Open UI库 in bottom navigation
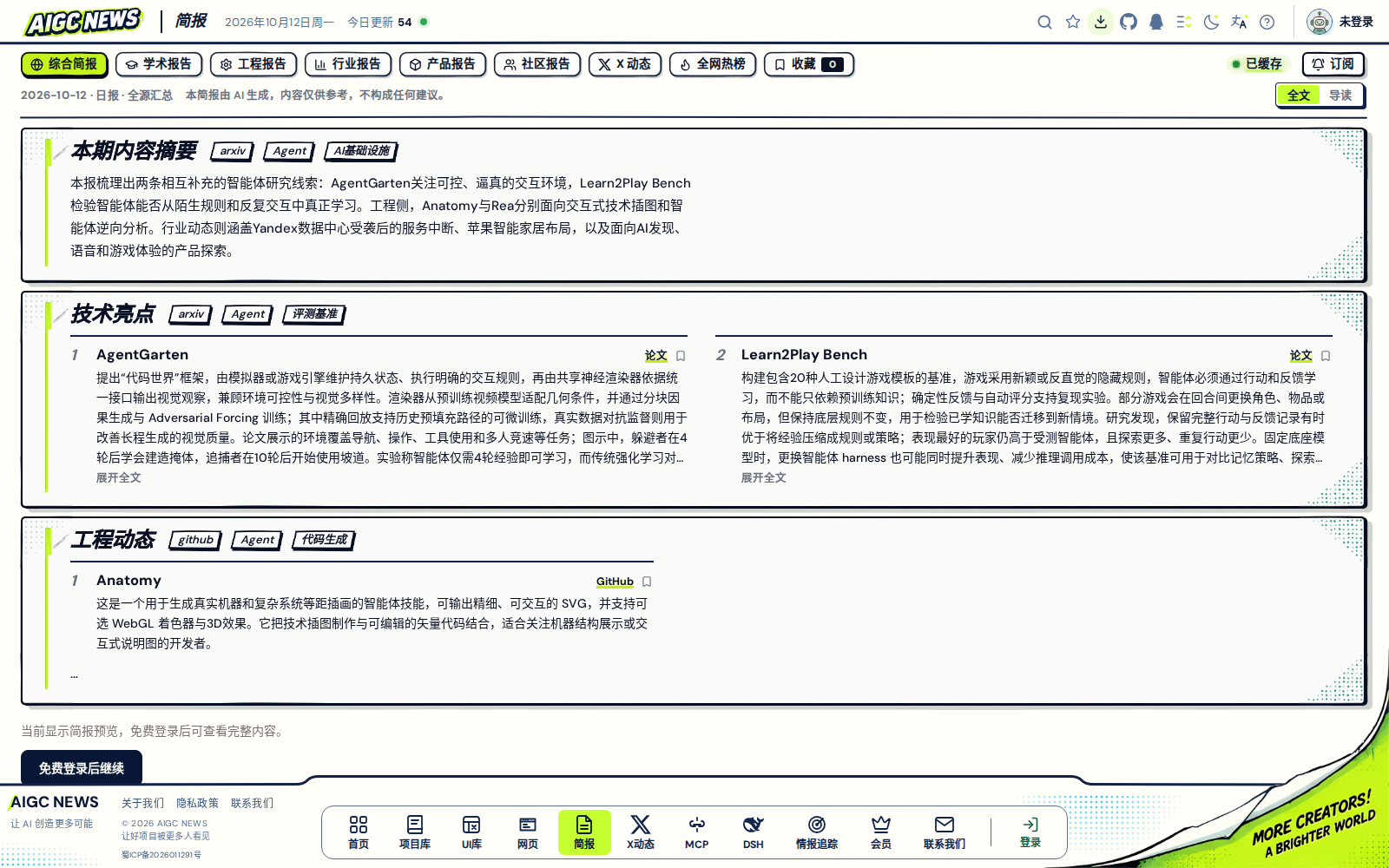Image resolution: width=1389 pixels, height=868 pixels. [471, 832]
